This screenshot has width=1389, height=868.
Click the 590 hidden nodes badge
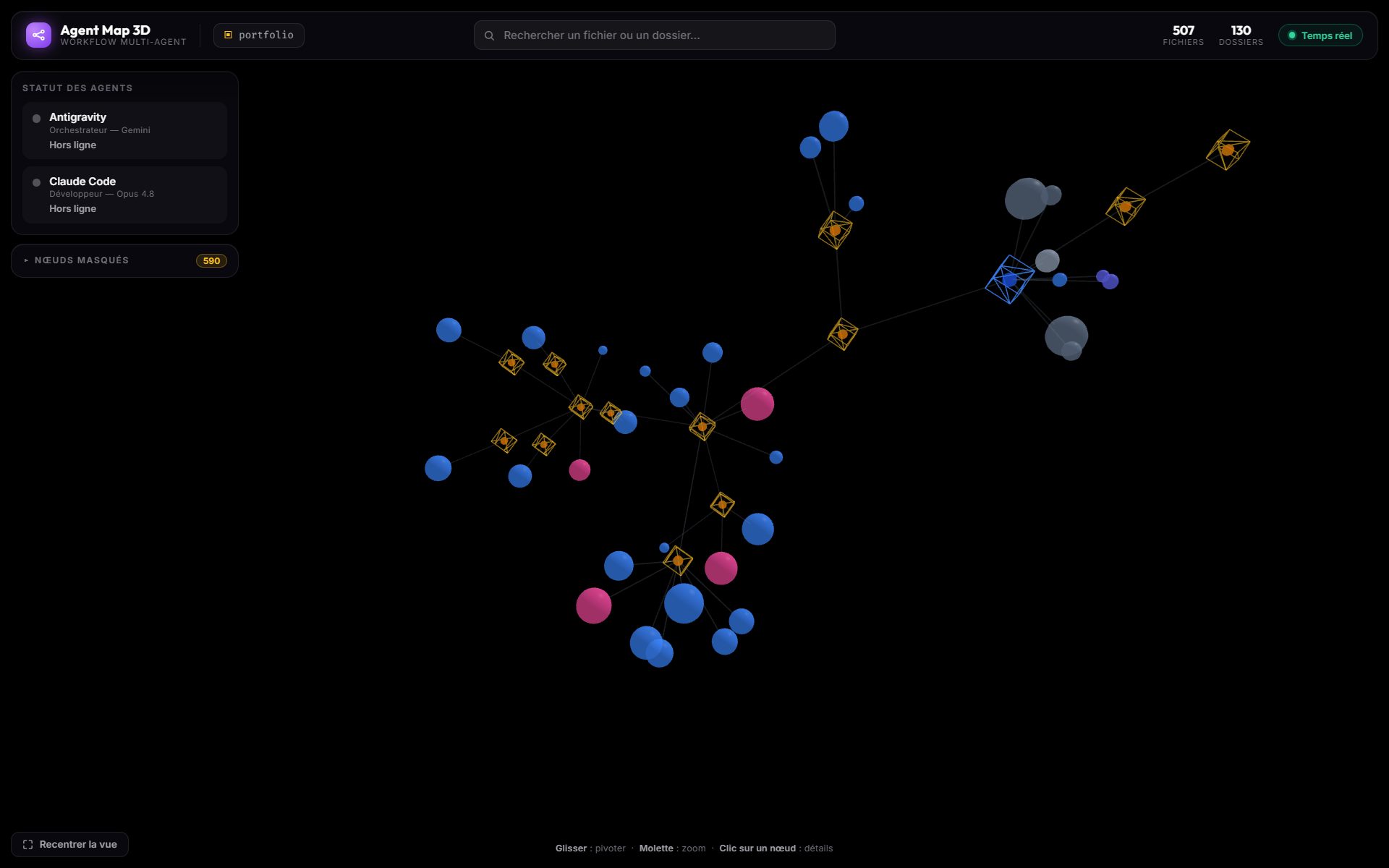pyautogui.click(x=211, y=260)
